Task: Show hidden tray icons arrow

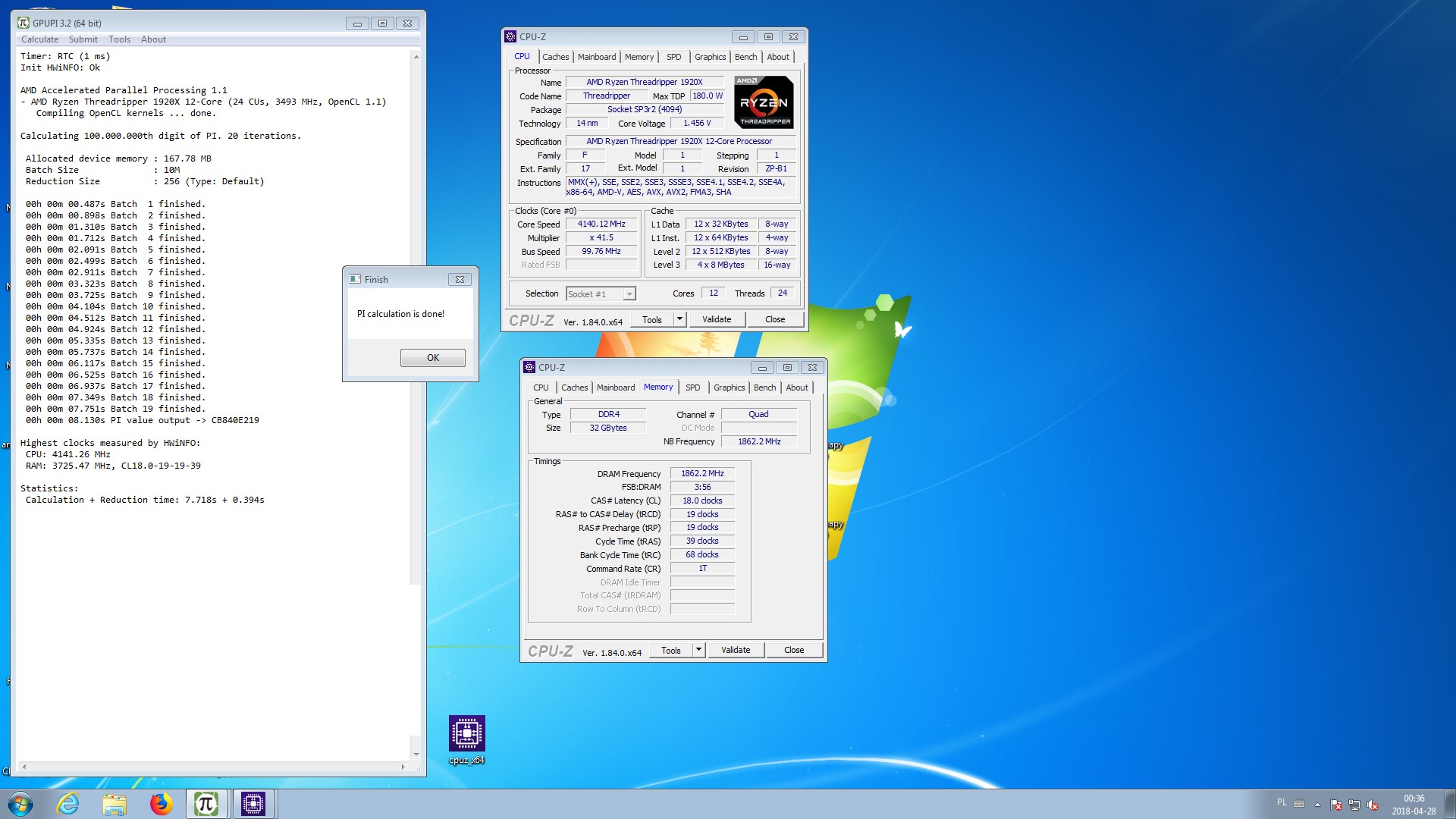Action: click(1317, 805)
